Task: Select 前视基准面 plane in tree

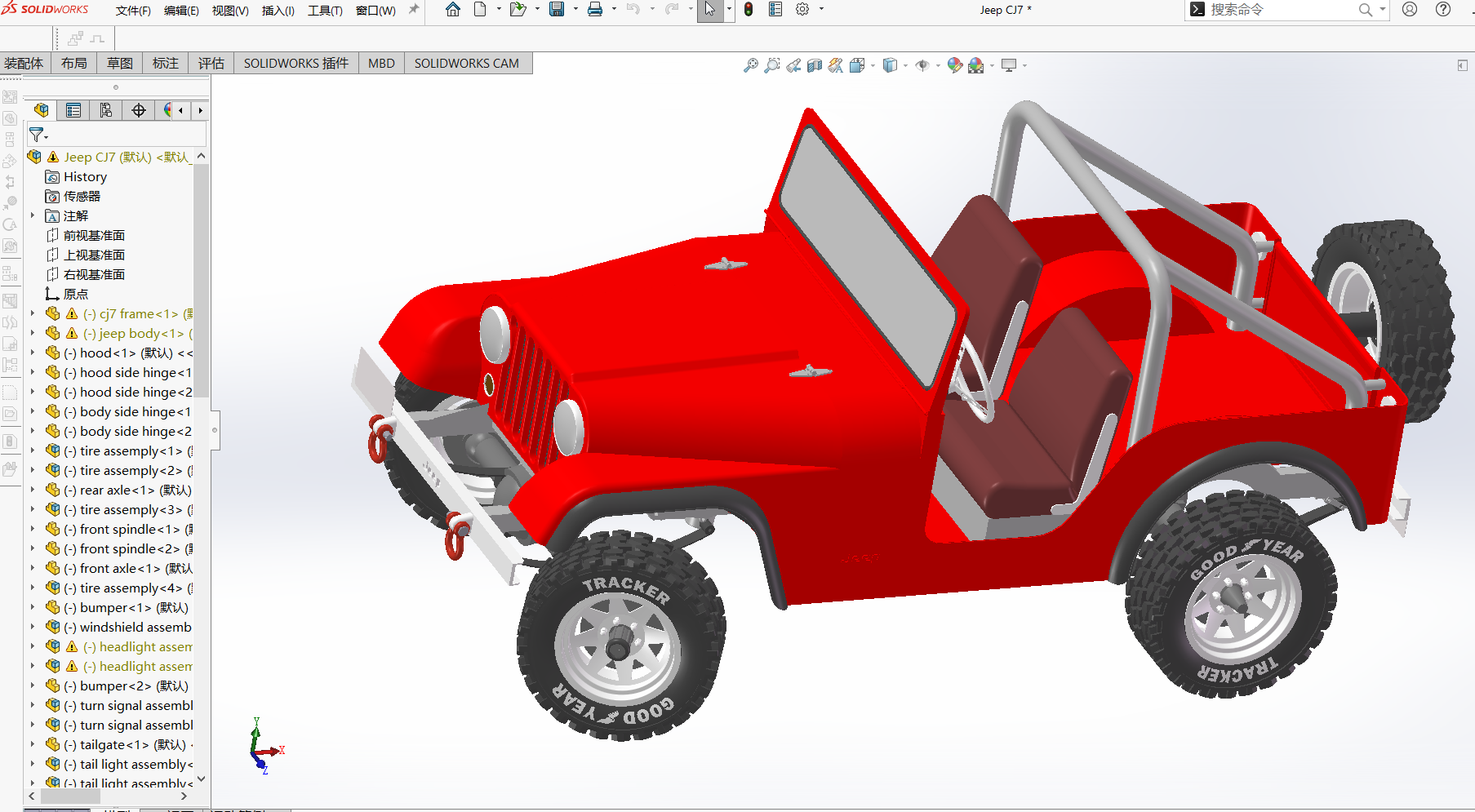Action: pyautogui.click(x=94, y=236)
